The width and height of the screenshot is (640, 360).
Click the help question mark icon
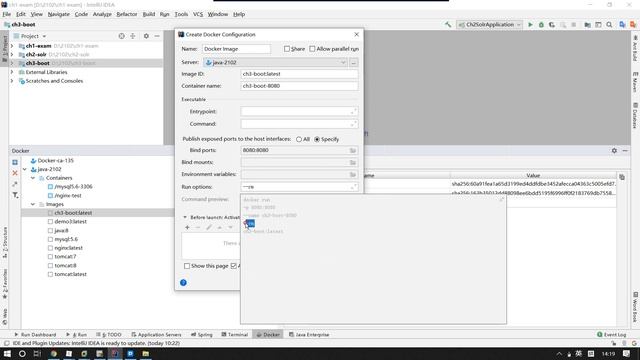[183, 282]
